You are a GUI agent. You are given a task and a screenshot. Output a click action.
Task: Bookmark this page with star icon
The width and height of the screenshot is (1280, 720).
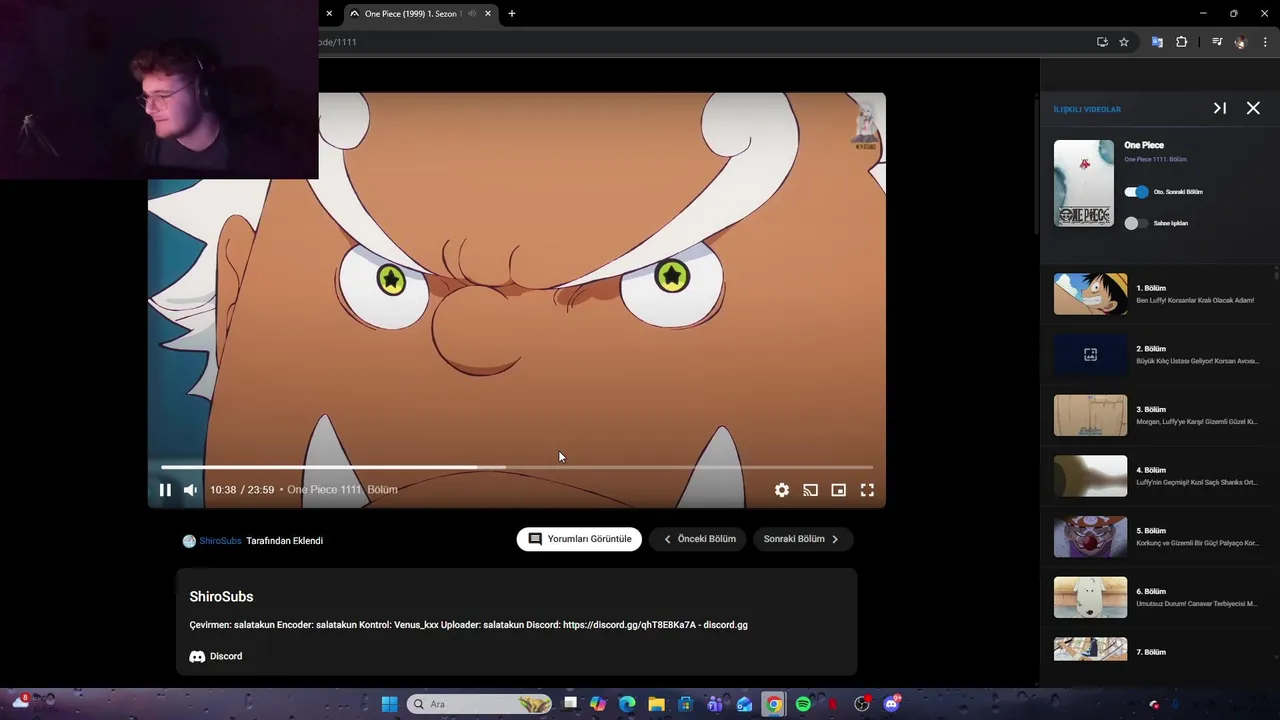click(x=1124, y=42)
